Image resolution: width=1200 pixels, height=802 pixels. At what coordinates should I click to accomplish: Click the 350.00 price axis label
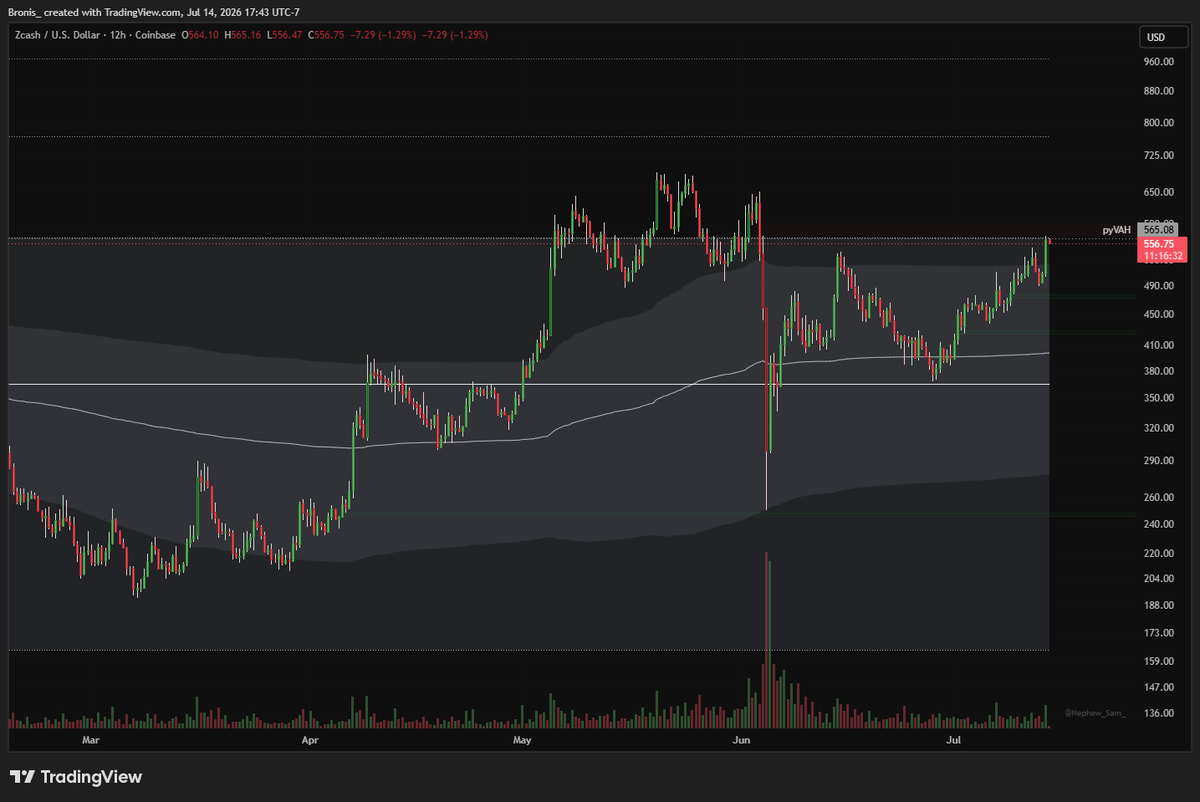click(x=1158, y=398)
